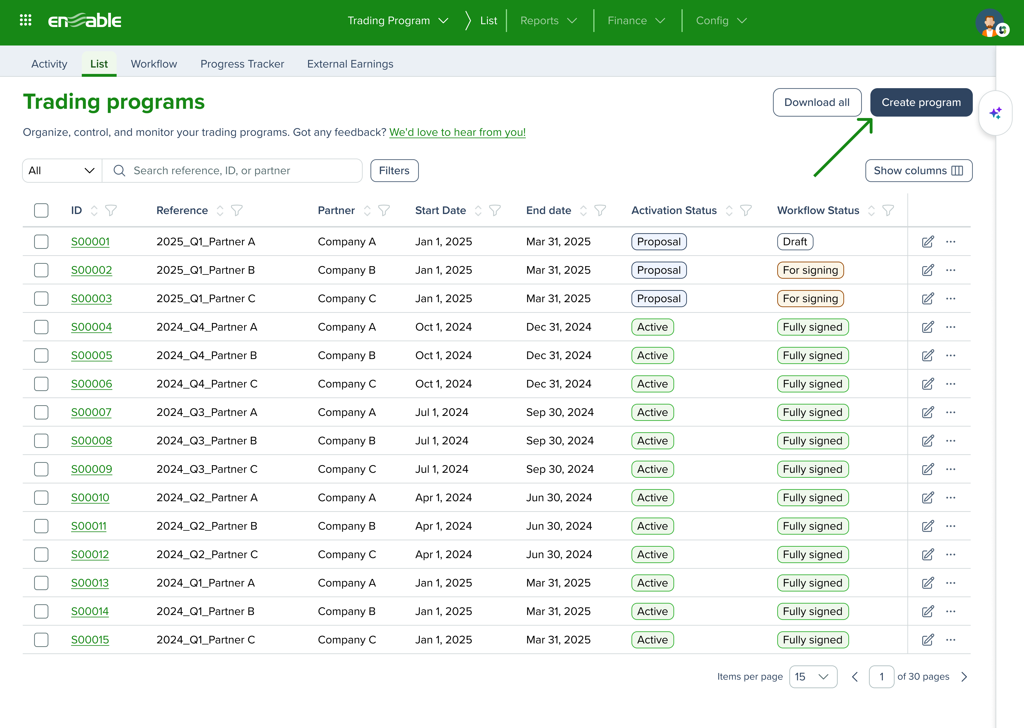Go to next page arrow
Viewport: 1024px width, 728px height.
tap(964, 677)
